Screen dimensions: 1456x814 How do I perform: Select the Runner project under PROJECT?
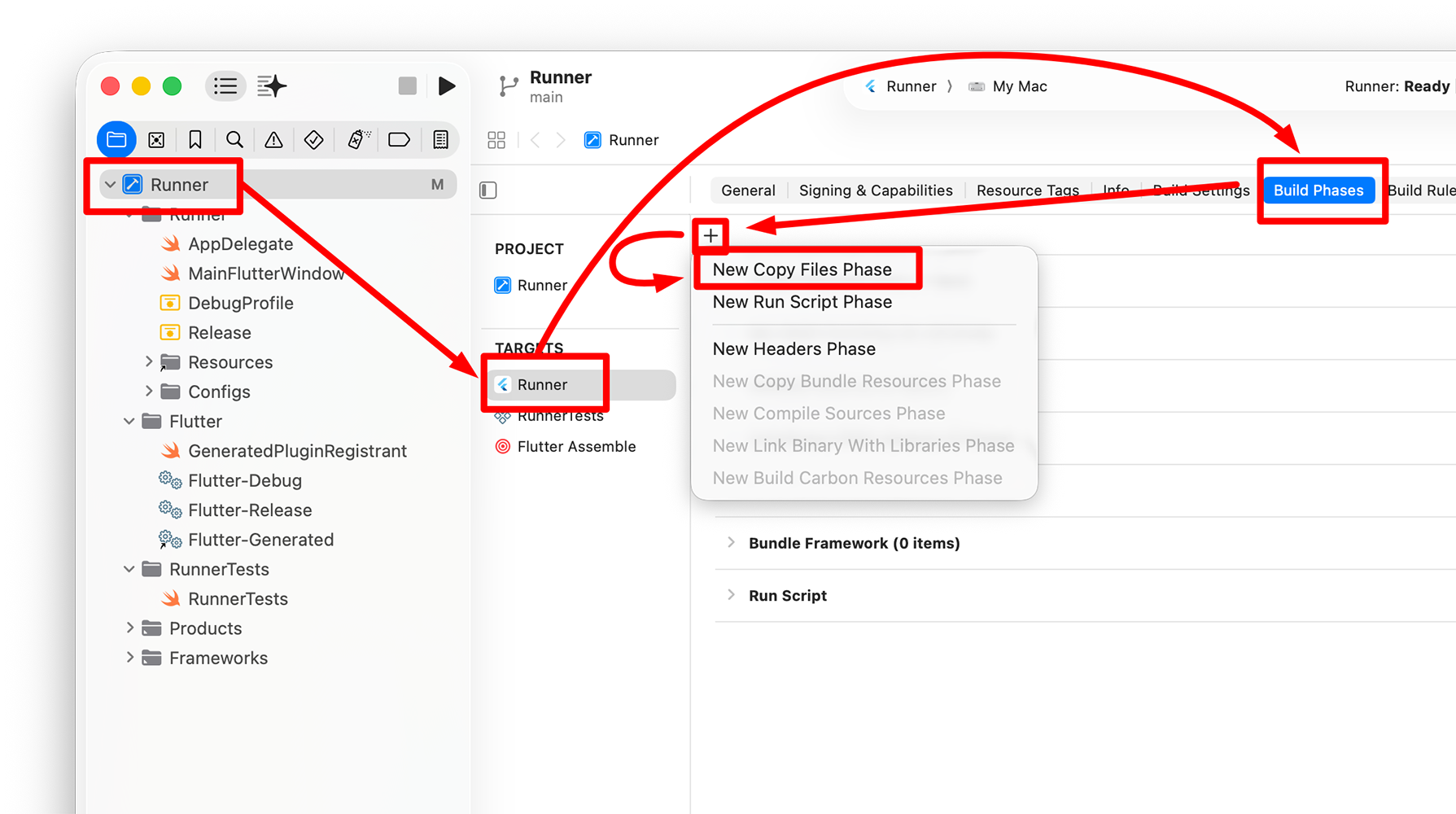click(531, 285)
